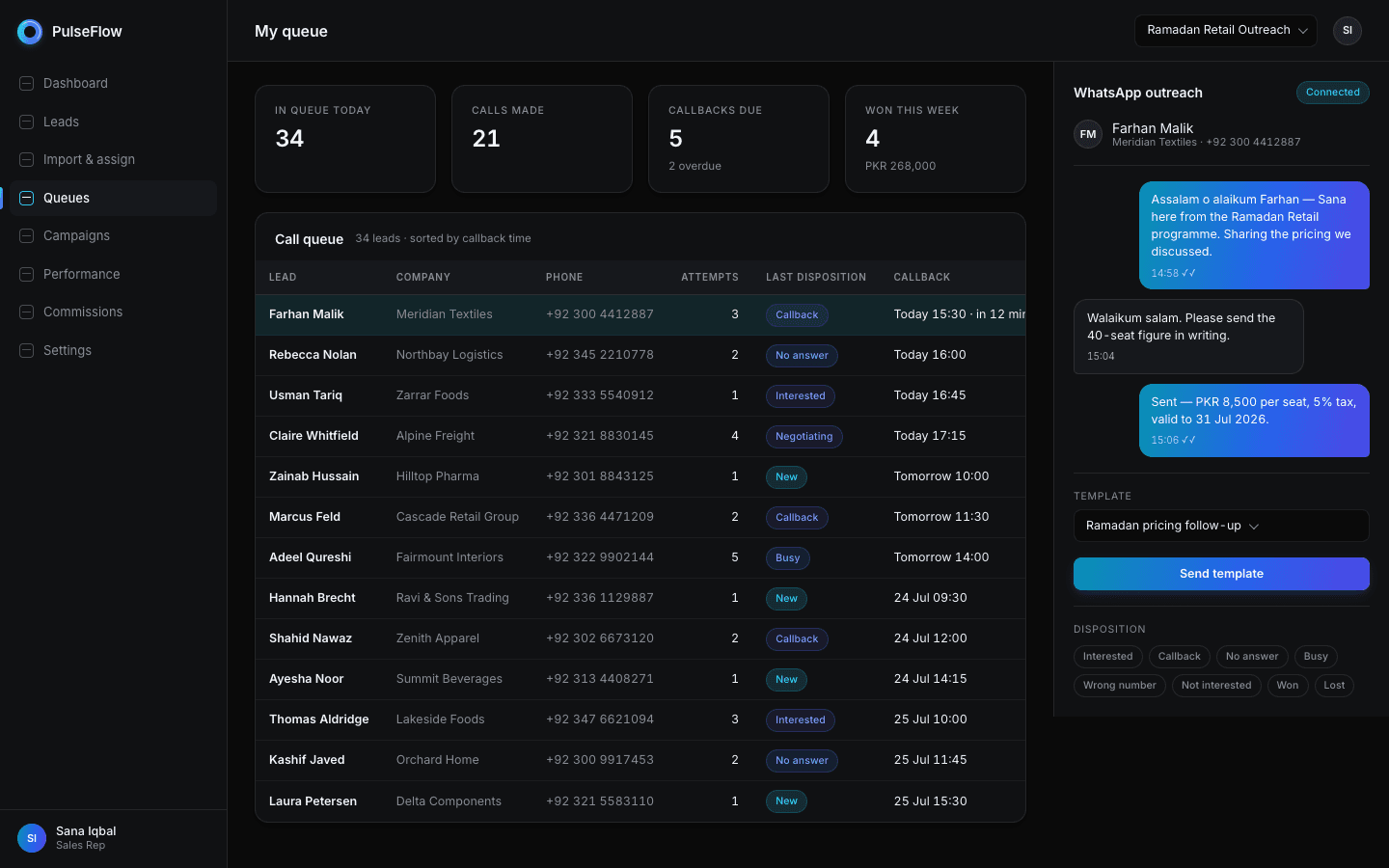Screen dimensions: 1389x868
Task: Click No answer badge for Kashif Javed
Action: 803,761
